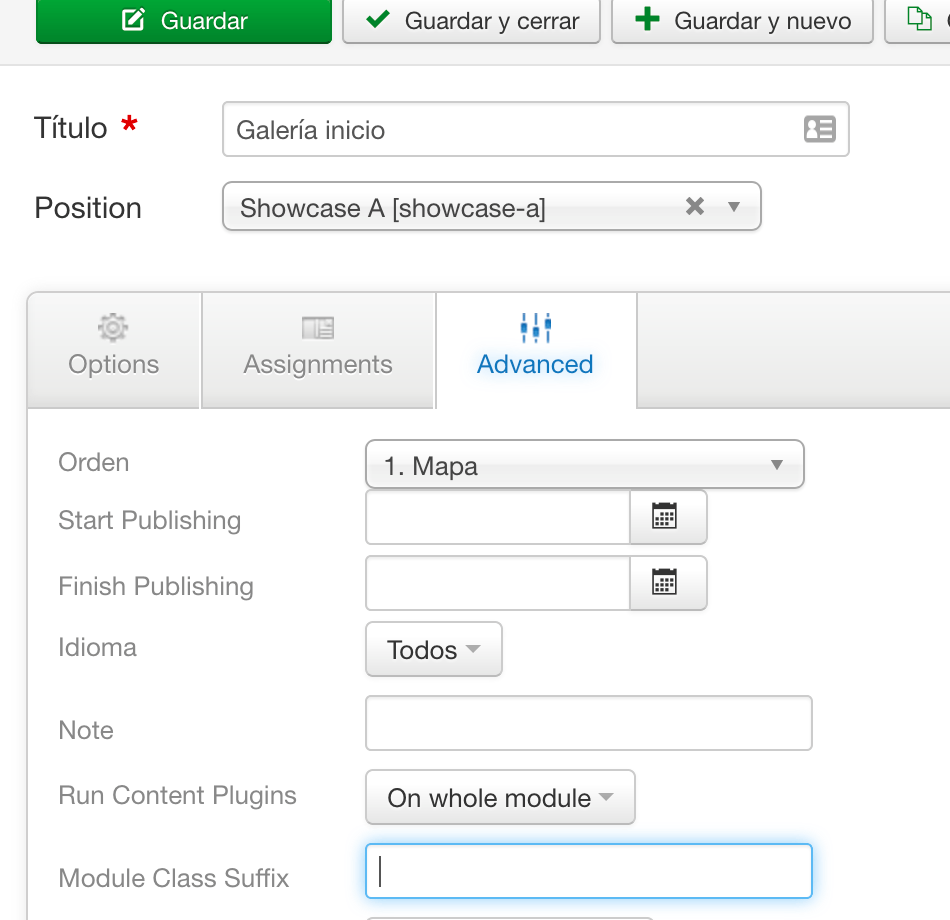Image resolution: width=950 pixels, height=920 pixels.
Task: Click the Note label
Action: (x=86, y=730)
